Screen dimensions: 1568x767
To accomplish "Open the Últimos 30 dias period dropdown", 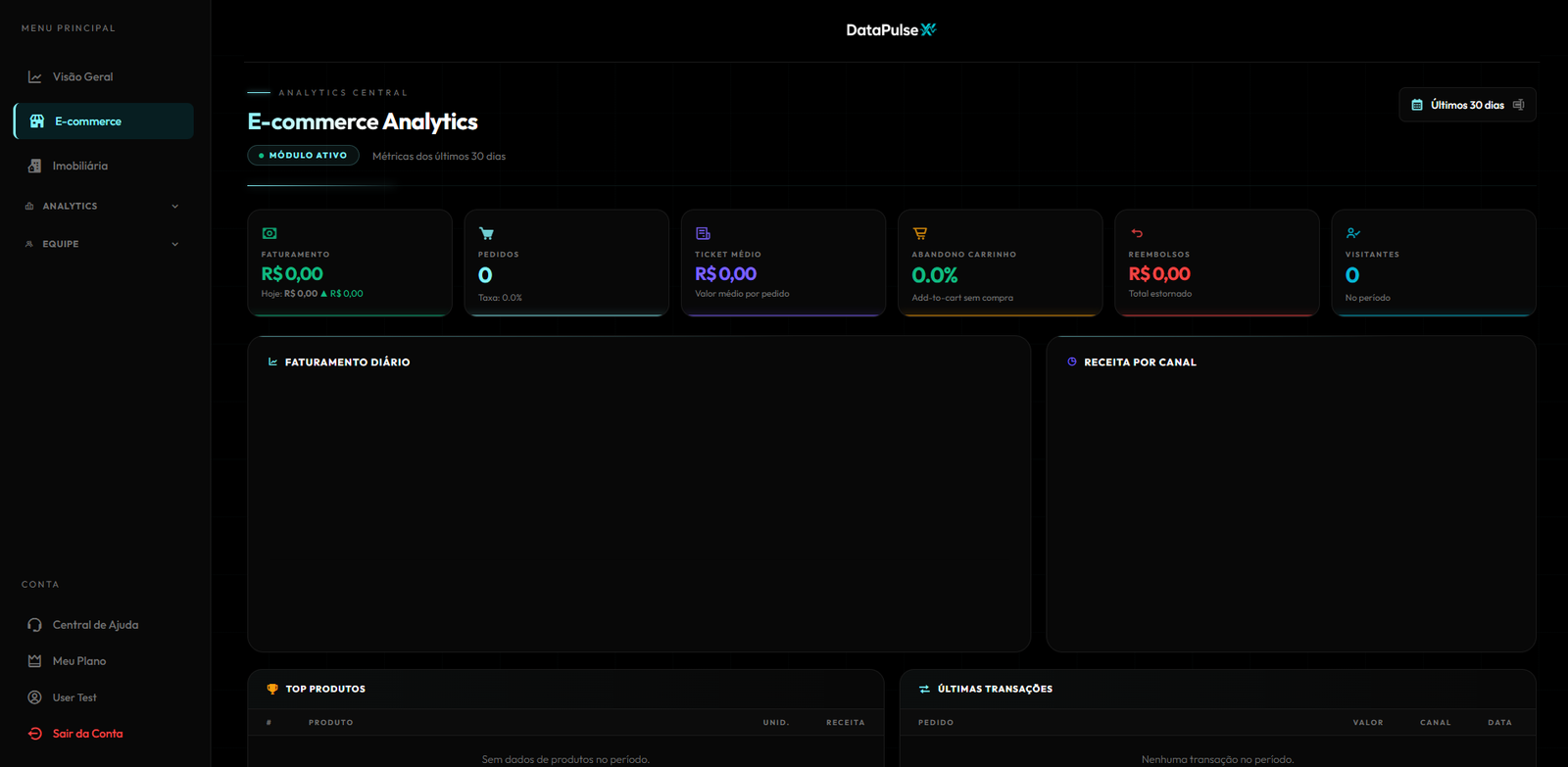I will (x=1467, y=105).
